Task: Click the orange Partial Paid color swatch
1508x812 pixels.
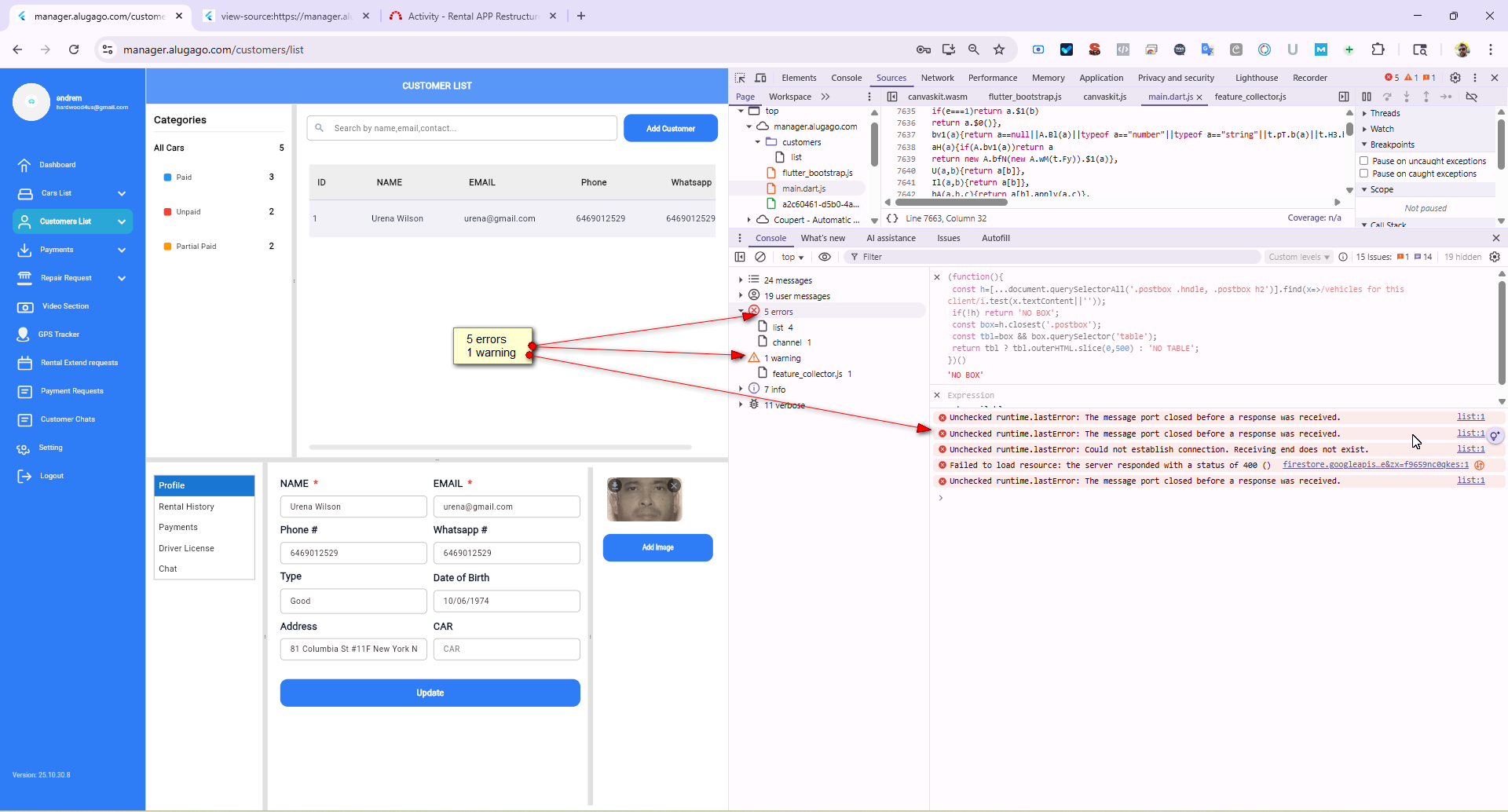Action: tap(167, 247)
